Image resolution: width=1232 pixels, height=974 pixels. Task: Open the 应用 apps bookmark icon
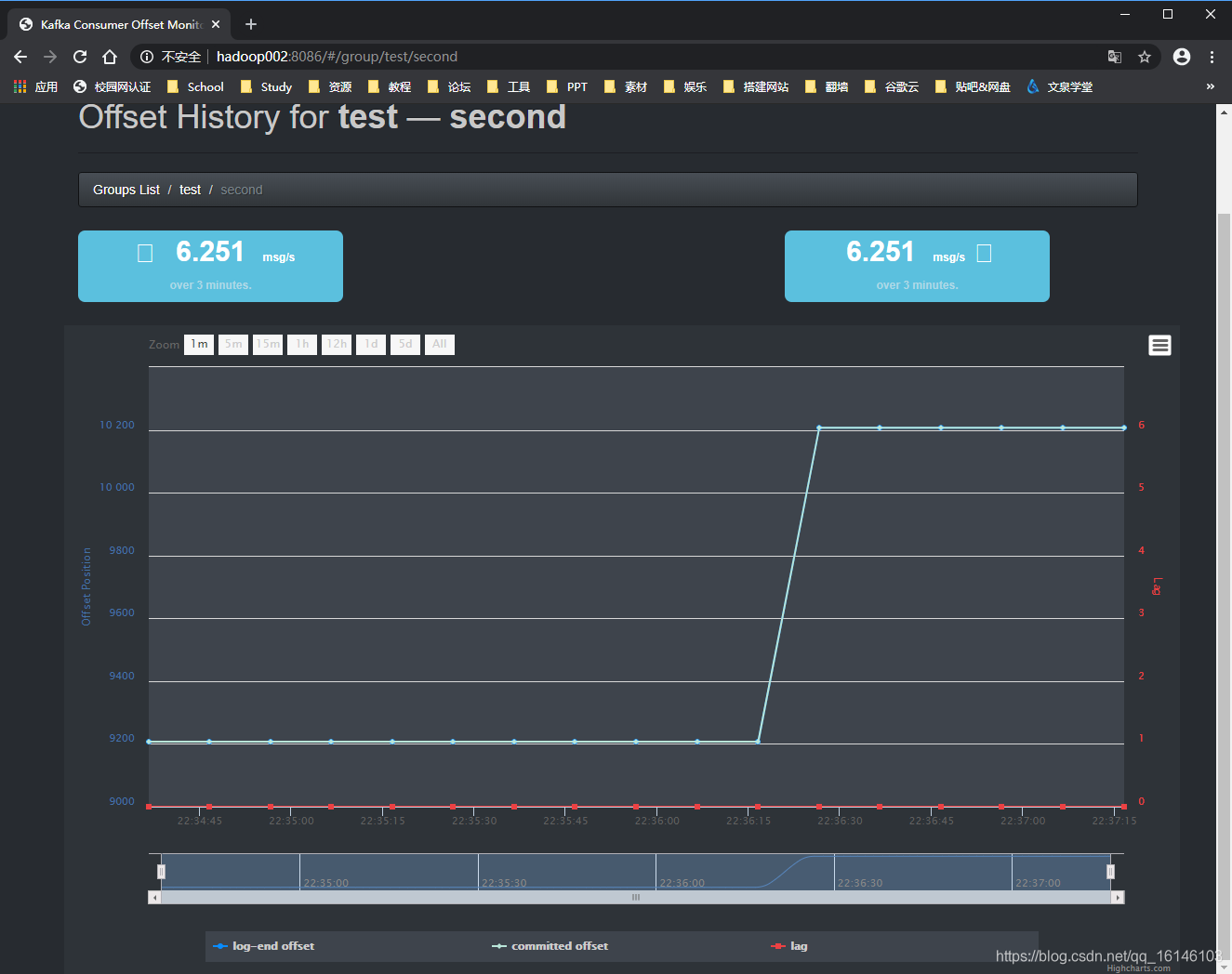tap(35, 86)
